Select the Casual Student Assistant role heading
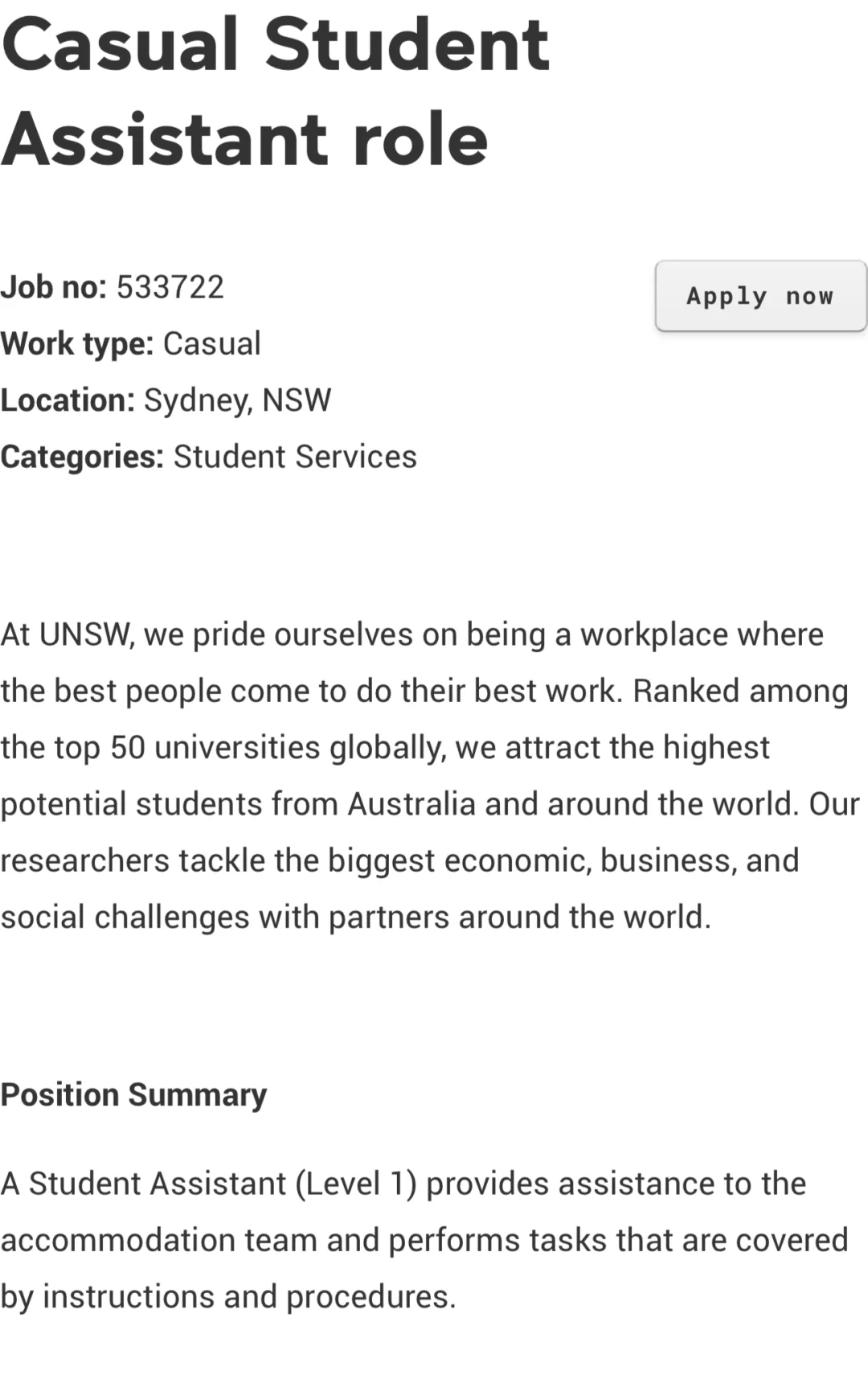 [276, 92]
